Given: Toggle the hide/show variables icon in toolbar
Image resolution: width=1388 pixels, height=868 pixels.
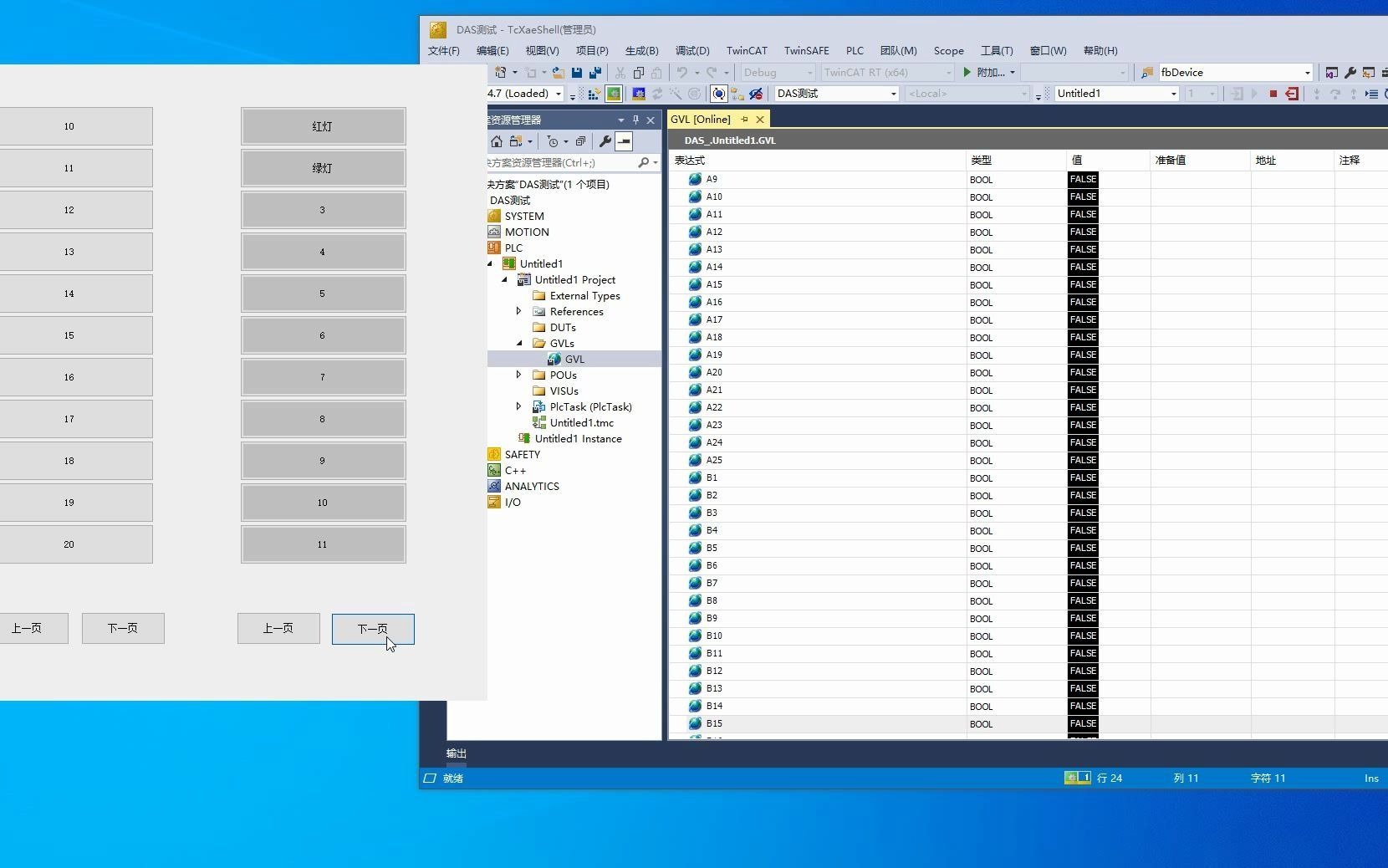Looking at the screenshot, I should click(756, 94).
